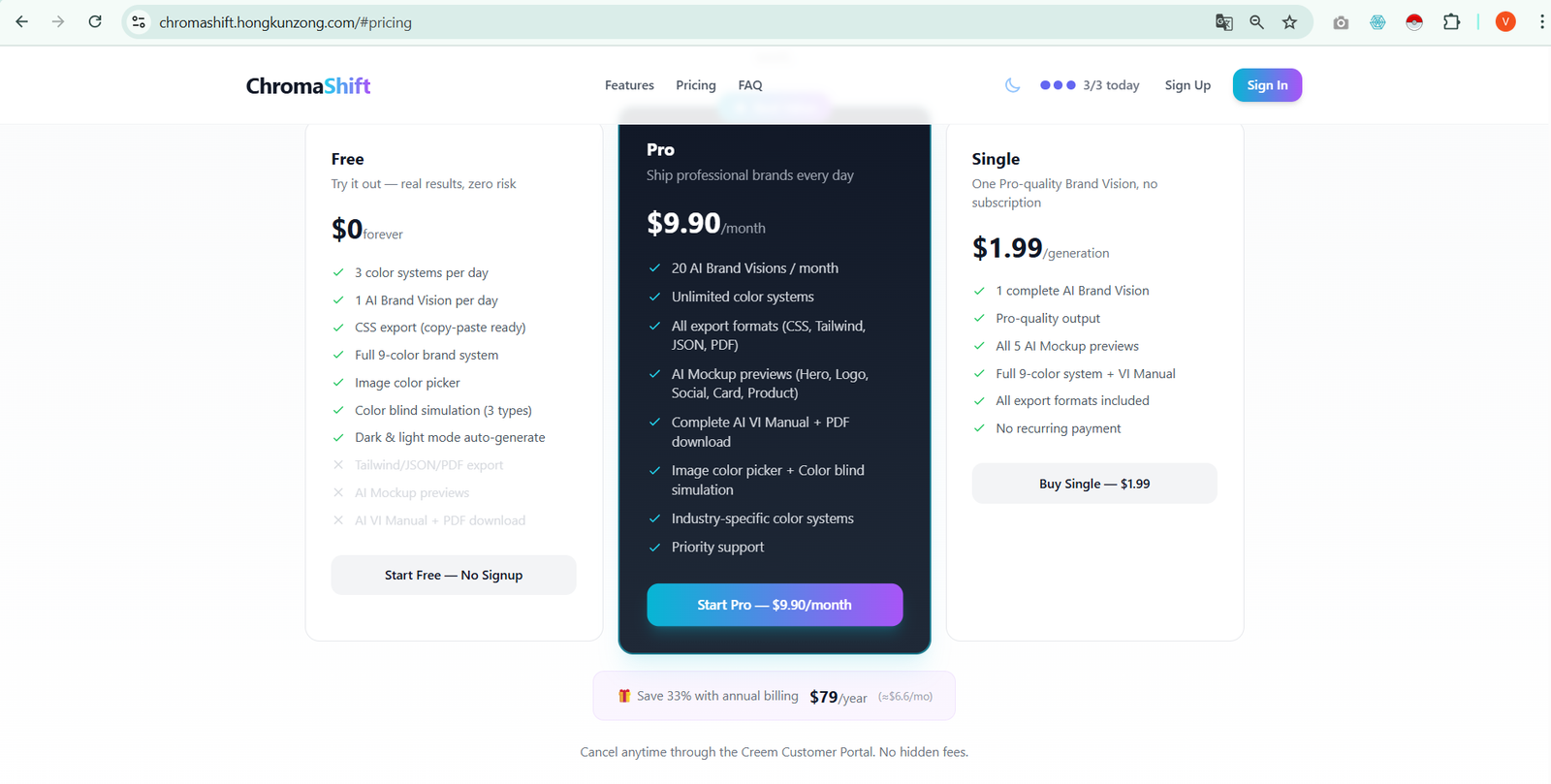Screen dimensions: 1551x784
Task: Reload the page
Action: coord(95,21)
